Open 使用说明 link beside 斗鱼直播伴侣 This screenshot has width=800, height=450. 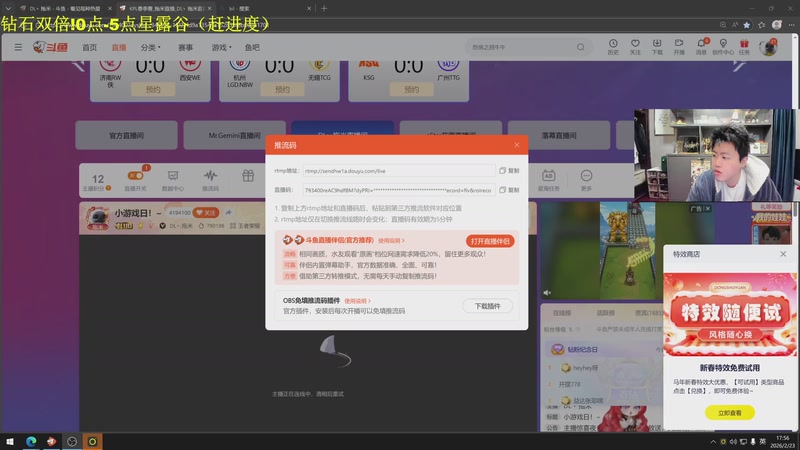391,241
